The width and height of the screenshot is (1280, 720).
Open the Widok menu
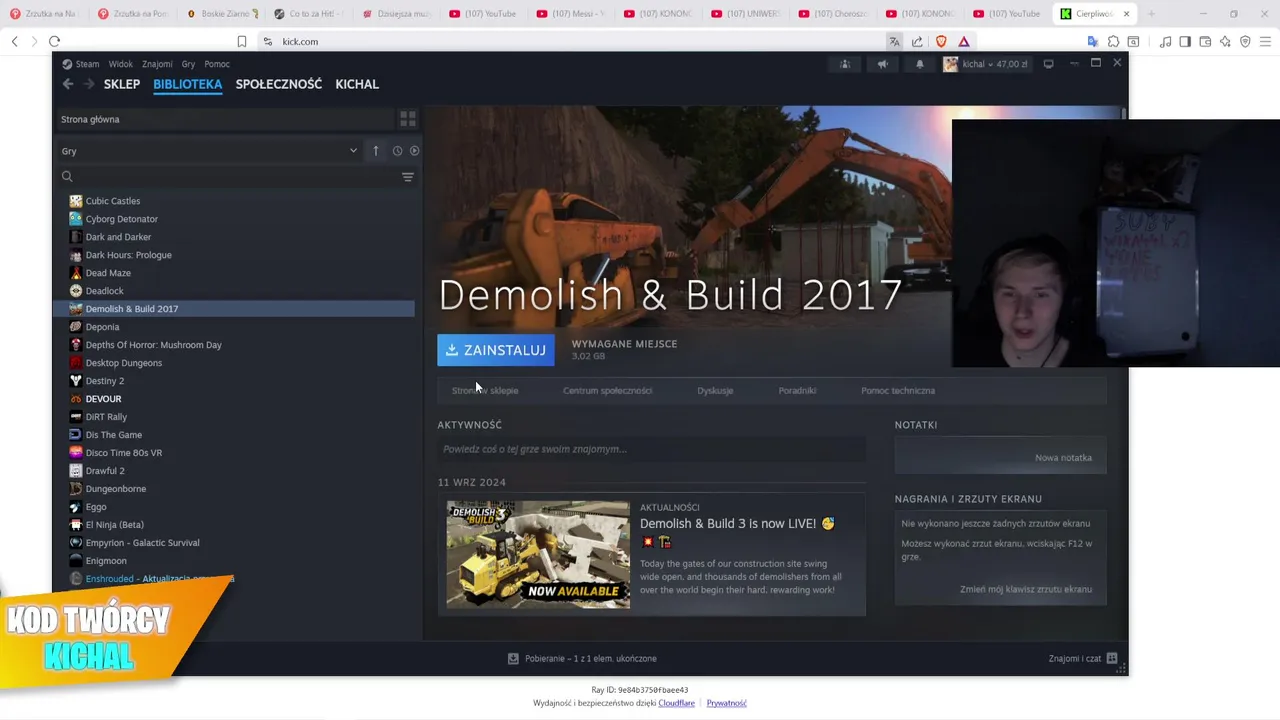120,64
